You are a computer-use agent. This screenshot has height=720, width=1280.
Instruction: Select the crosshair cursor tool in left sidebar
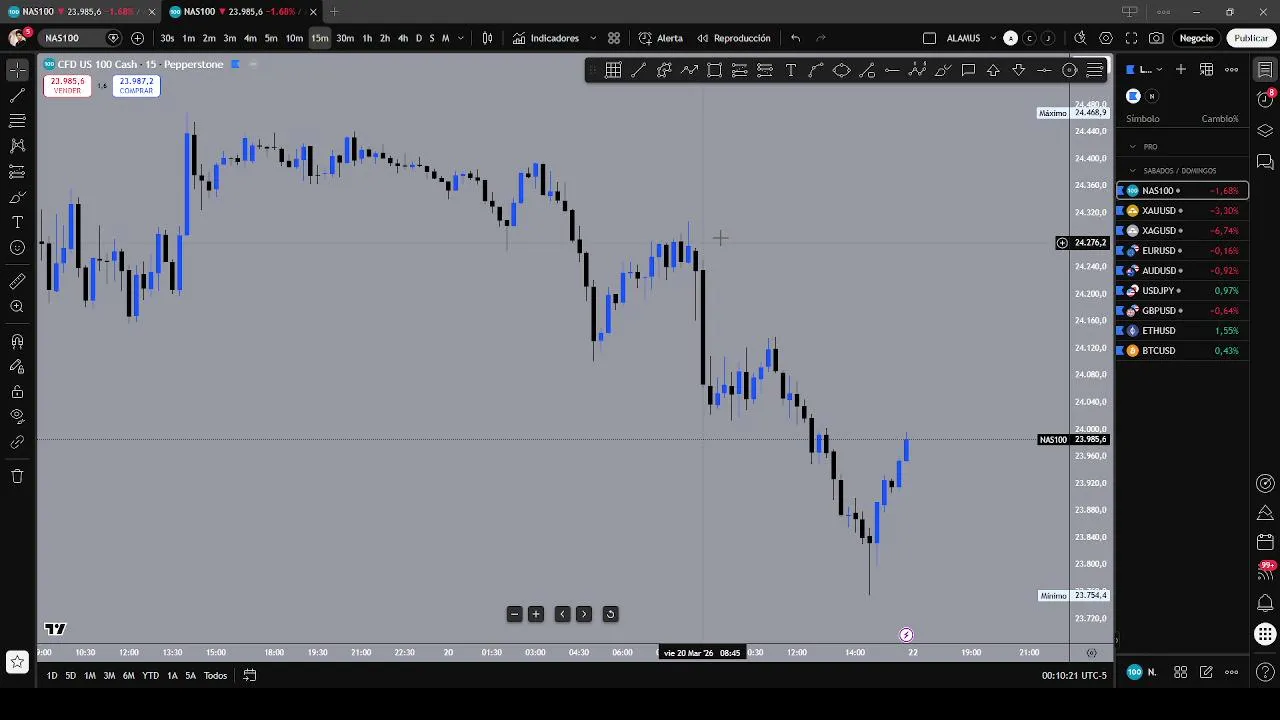[17, 70]
